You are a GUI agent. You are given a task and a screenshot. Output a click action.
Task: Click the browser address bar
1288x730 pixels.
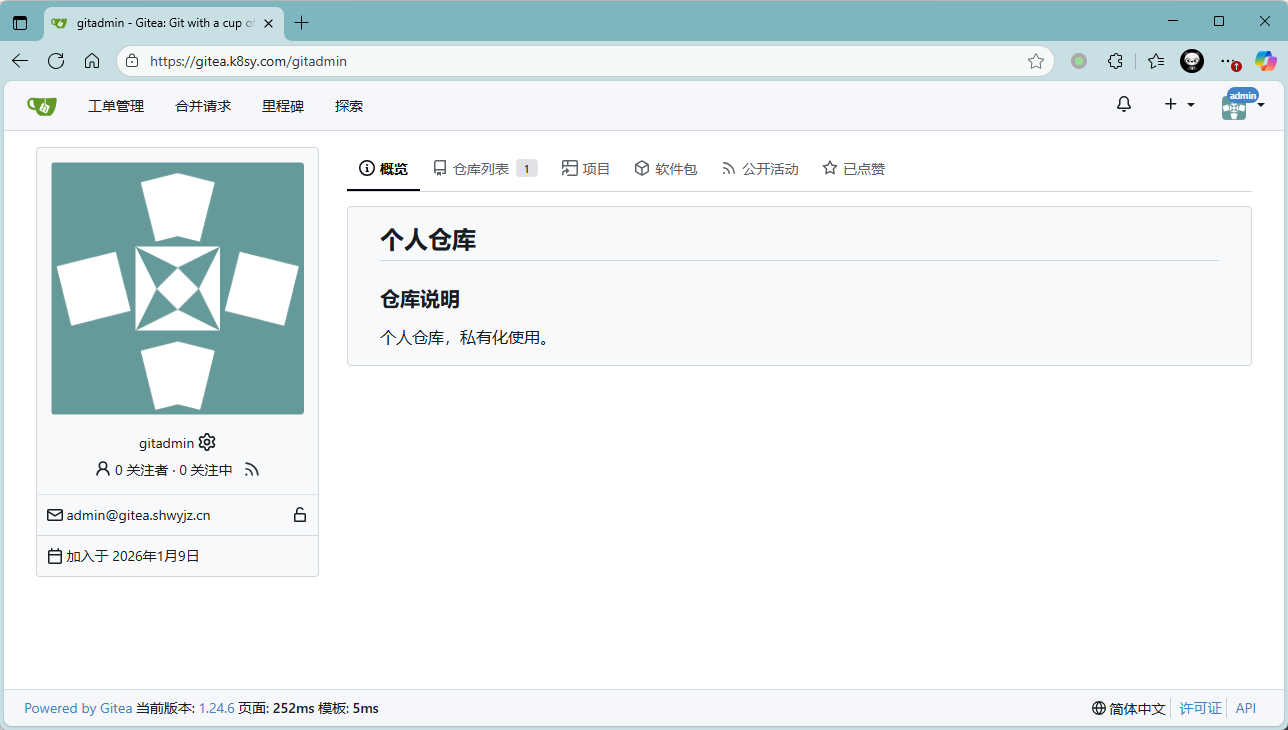click(x=580, y=61)
